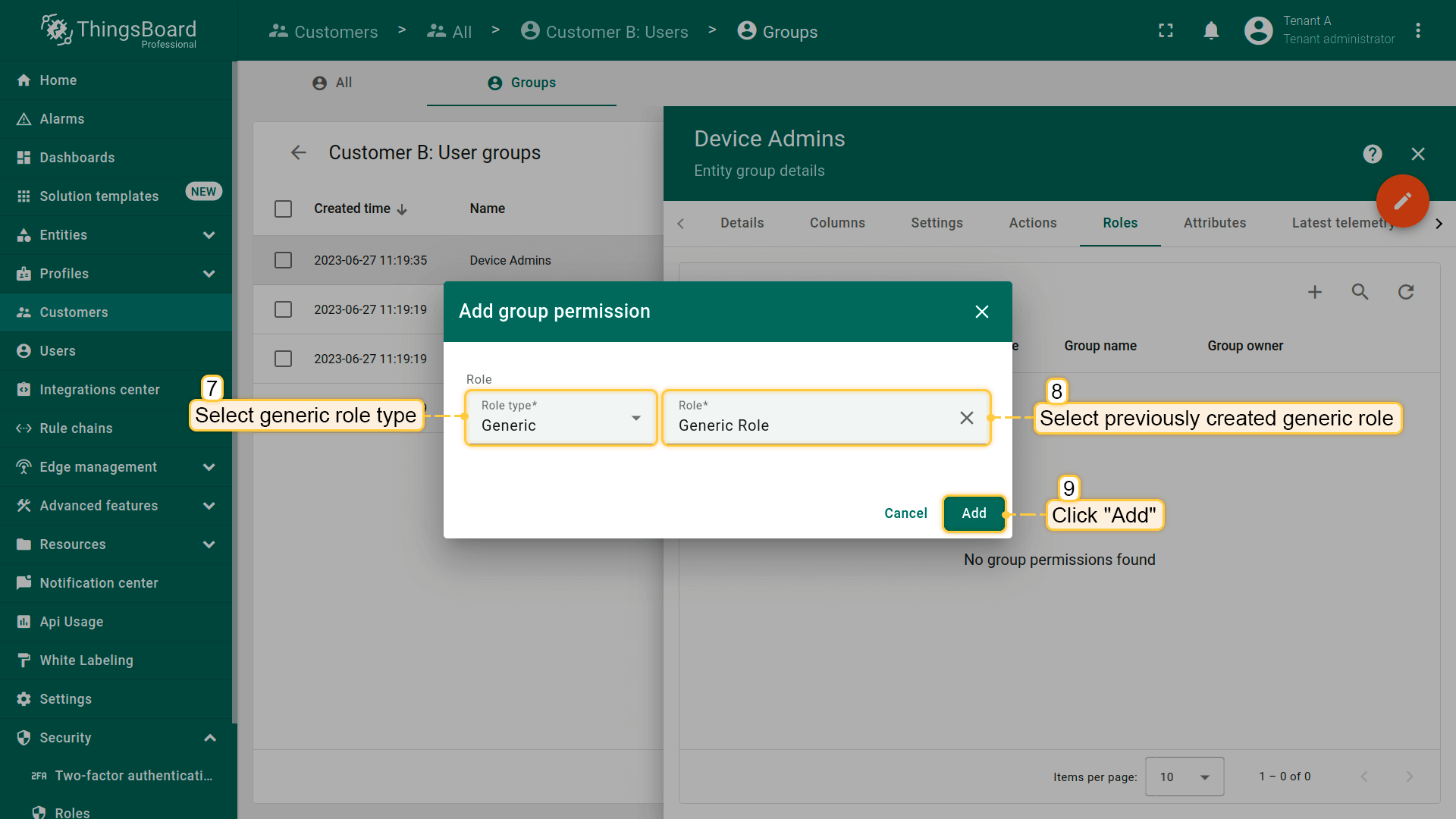Check the Device Admins row checkbox
The image size is (1456, 819).
pos(283,260)
